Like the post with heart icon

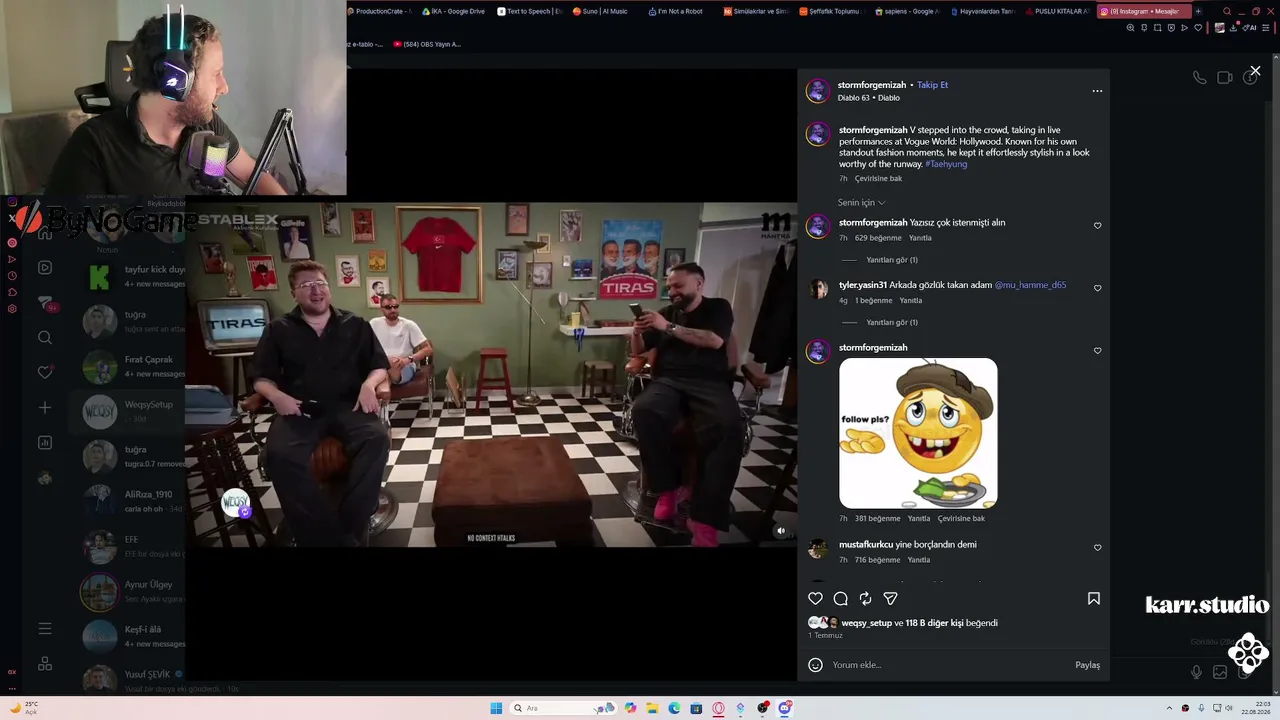pyautogui.click(x=815, y=598)
